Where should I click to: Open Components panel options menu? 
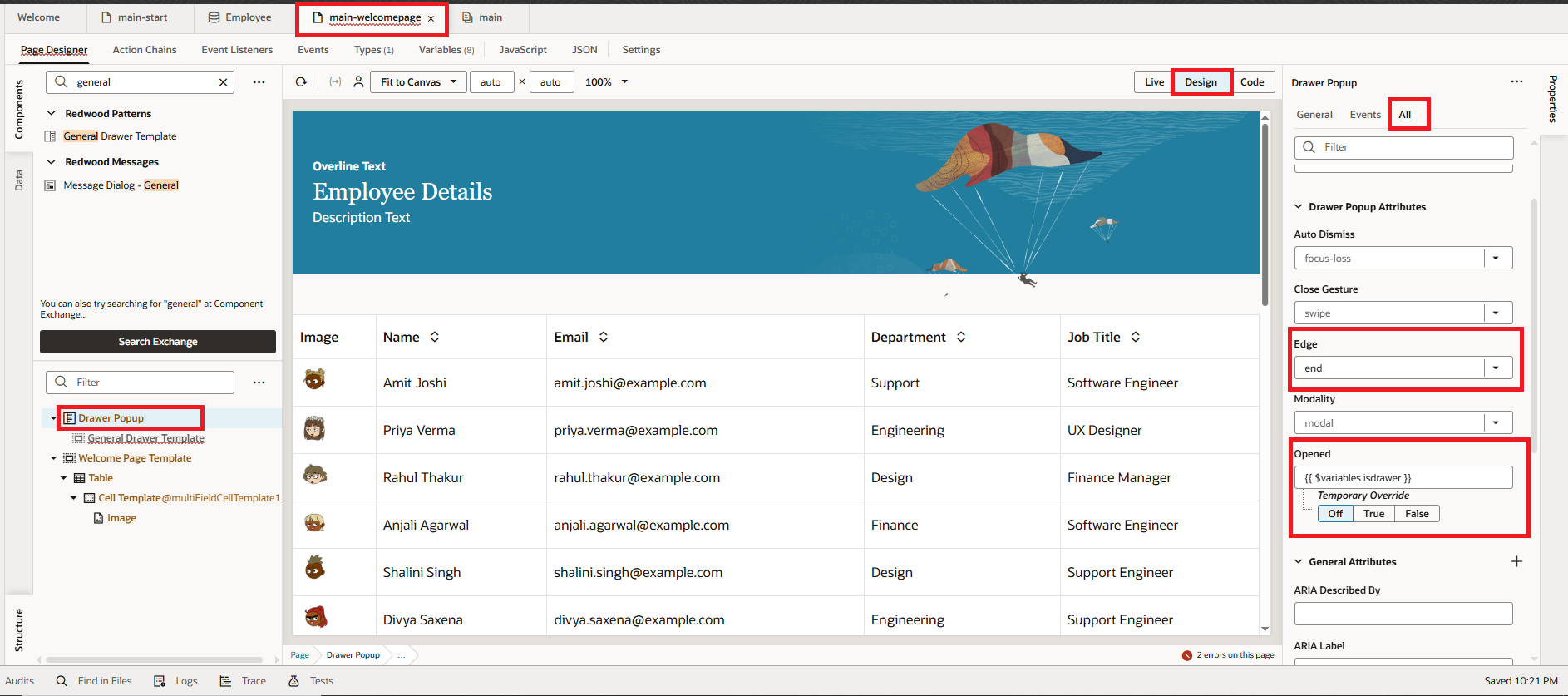click(x=259, y=82)
